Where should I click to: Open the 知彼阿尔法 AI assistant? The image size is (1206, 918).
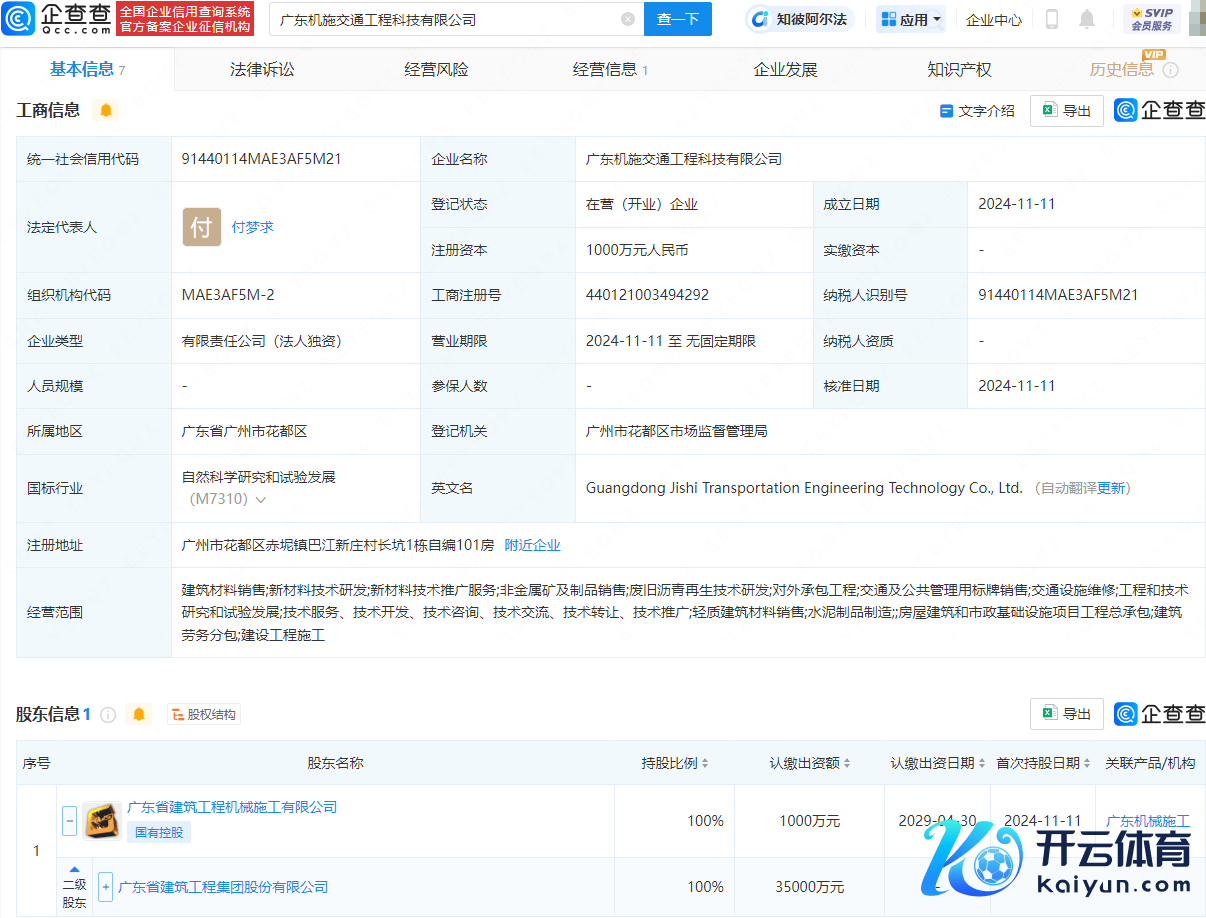pos(799,19)
